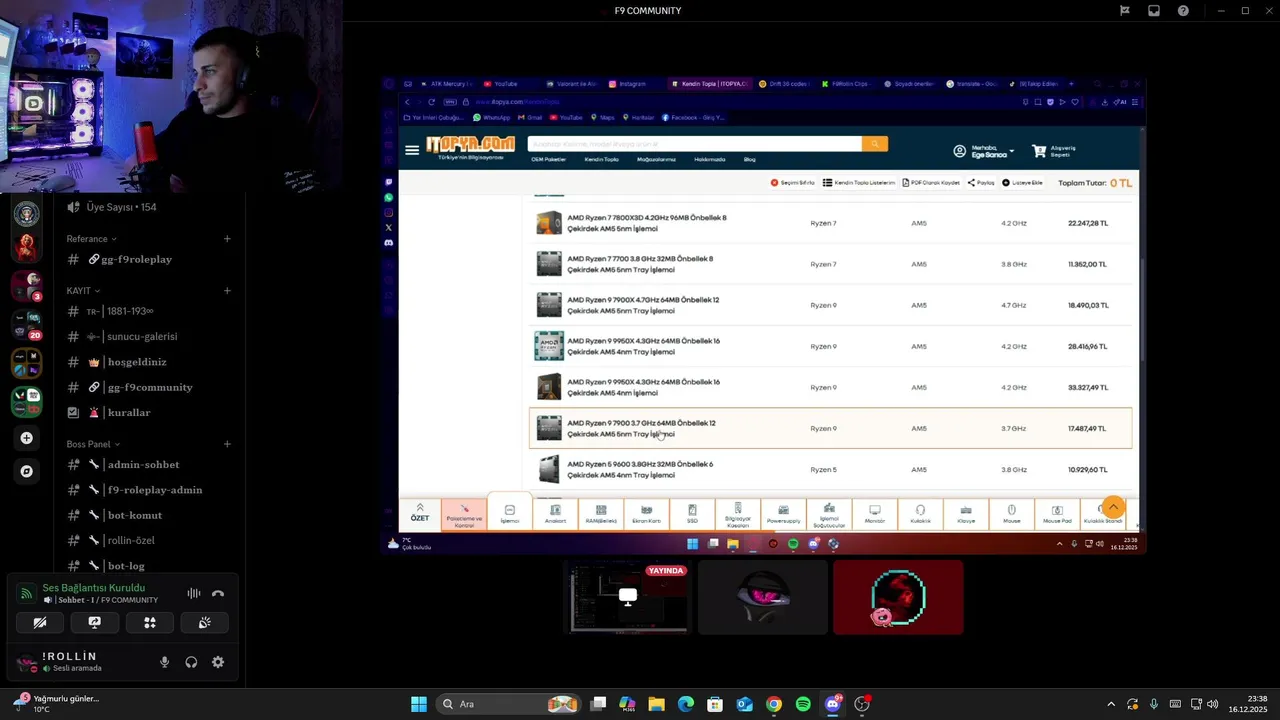Turn on camera in voice panel

(40, 622)
